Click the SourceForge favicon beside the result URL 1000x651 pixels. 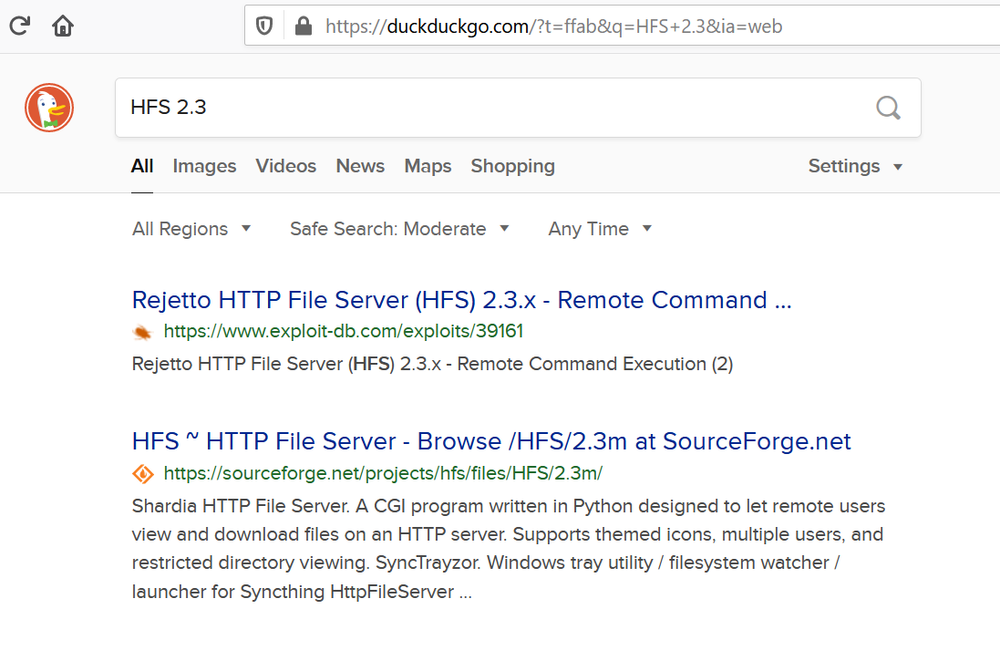coord(142,474)
